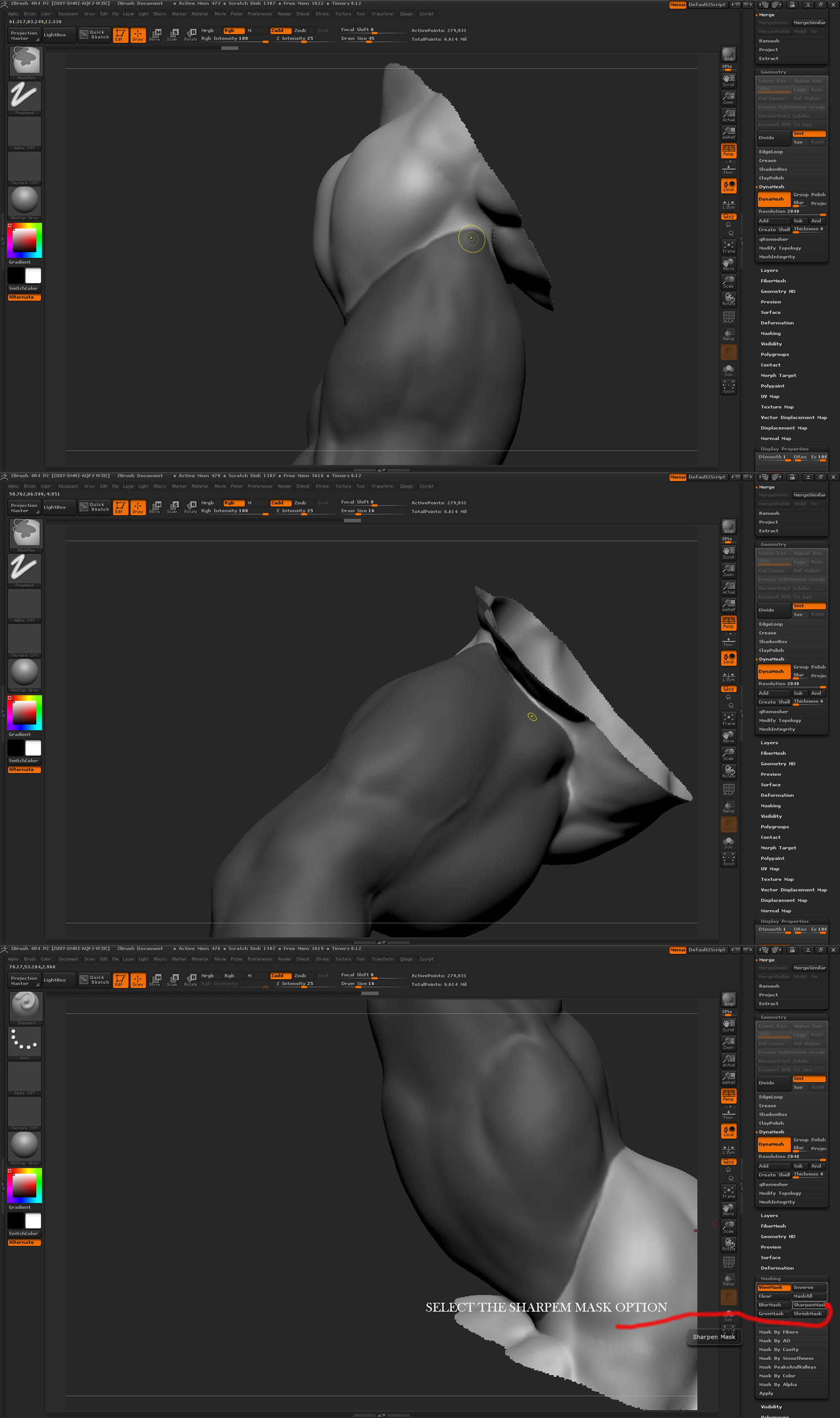Open the Preferences menu in top window
Image resolution: width=840 pixels, height=1418 pixels.
click(x=259, y=14)
